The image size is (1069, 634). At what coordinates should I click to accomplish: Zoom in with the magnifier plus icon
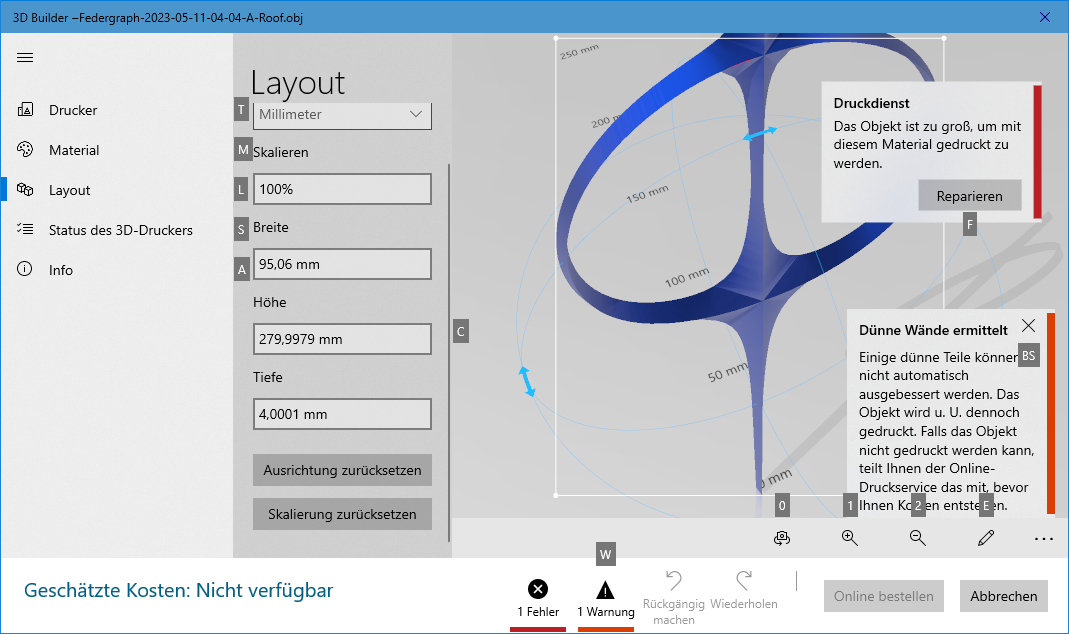tap(850, 538)
